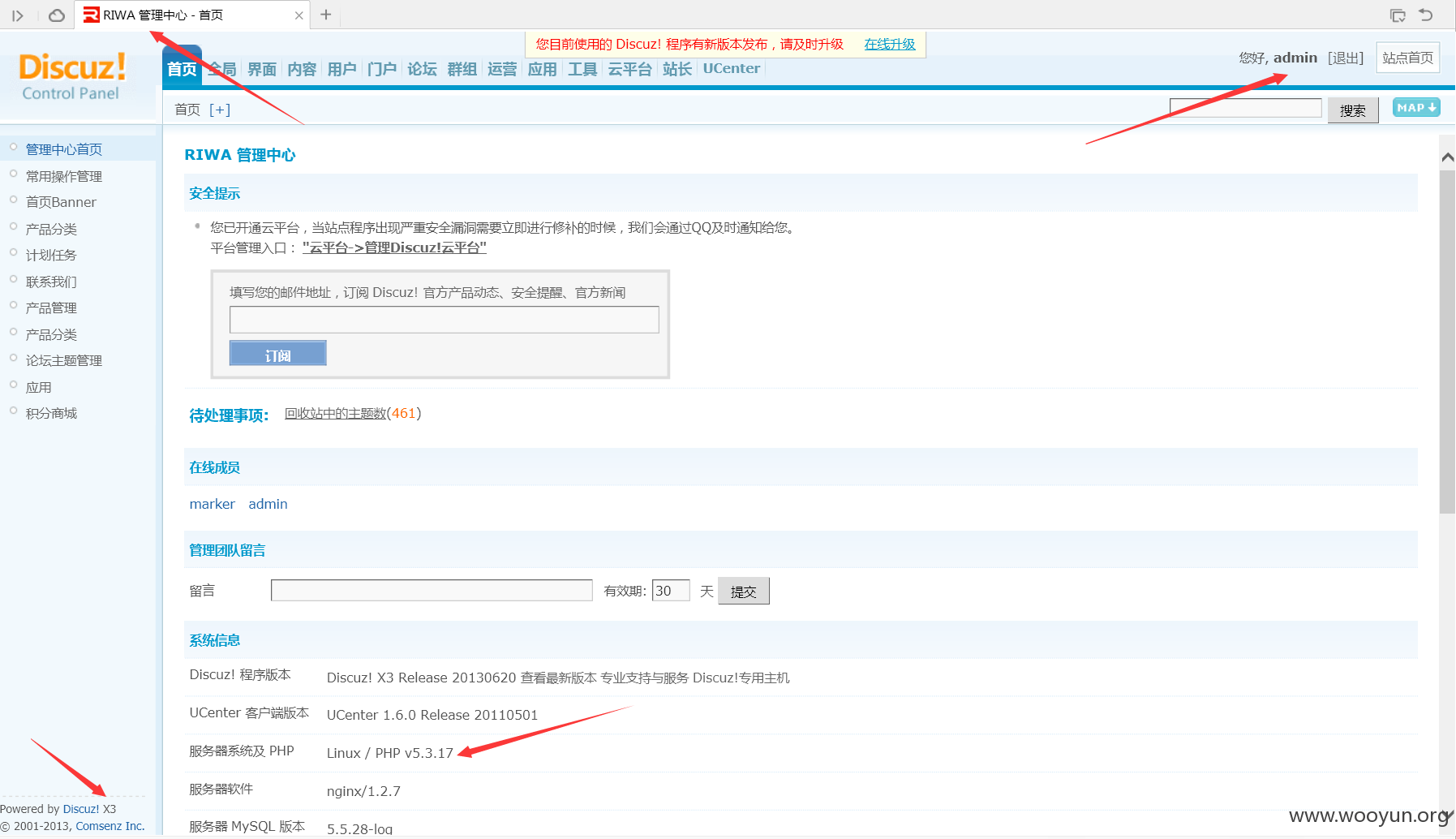Open the 站长 navigation tab
This screenshot has width=1456, height=839.
click(676, 69)
